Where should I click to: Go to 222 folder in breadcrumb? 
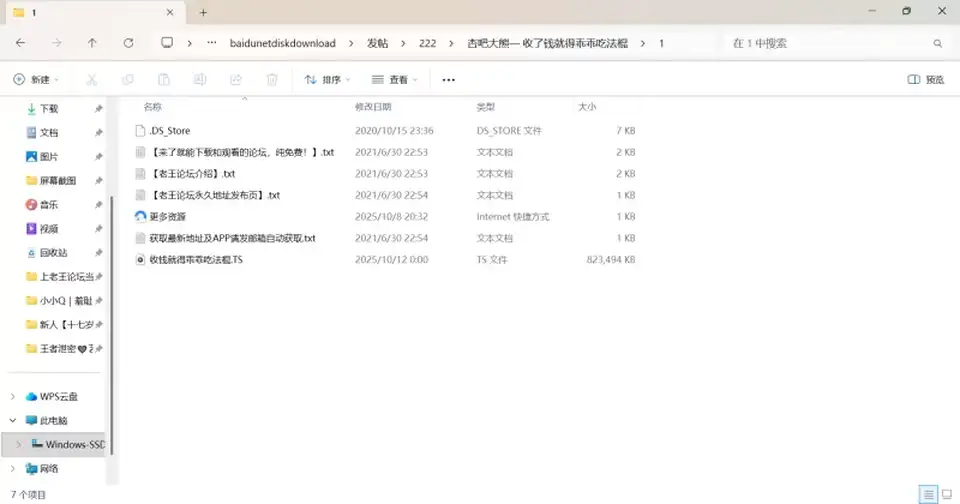click(427, 43)
